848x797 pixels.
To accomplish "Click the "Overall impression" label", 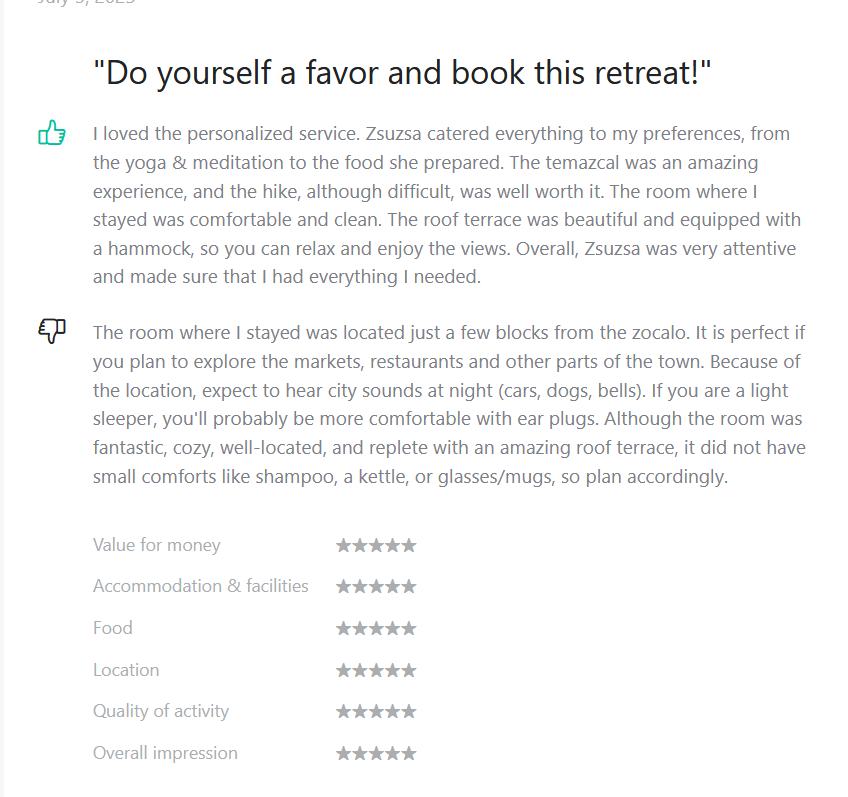I will tap(165, 753).
